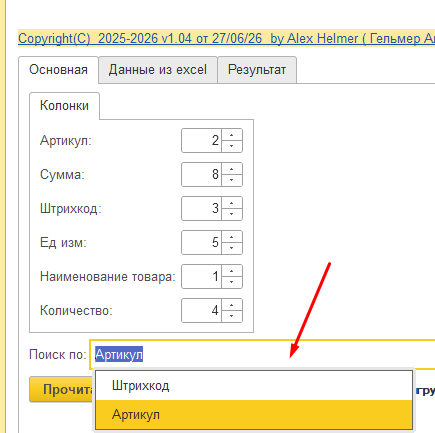Open the Copyright Alex Helmer link
Image resolution: width=435 pixels, height=433 pixels.
point(226,38)
